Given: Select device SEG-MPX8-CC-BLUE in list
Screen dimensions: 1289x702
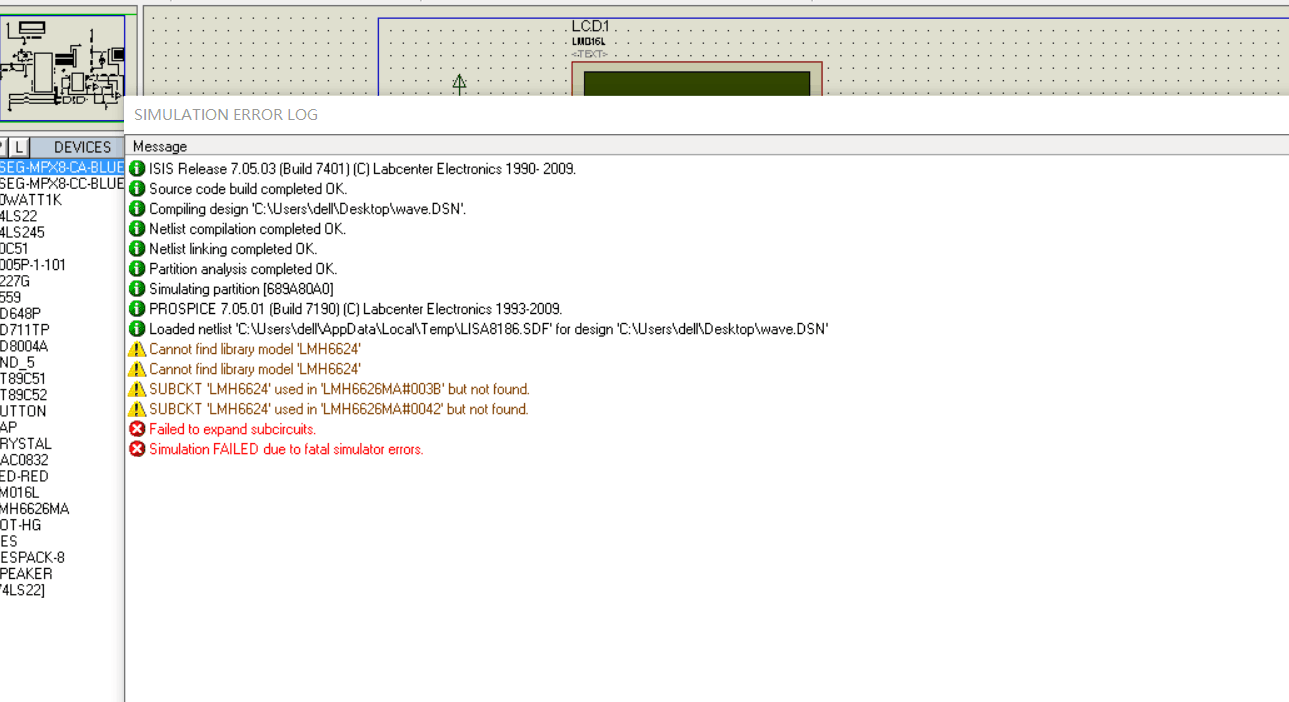Looking at the screenshot, I should coord(62,184).
